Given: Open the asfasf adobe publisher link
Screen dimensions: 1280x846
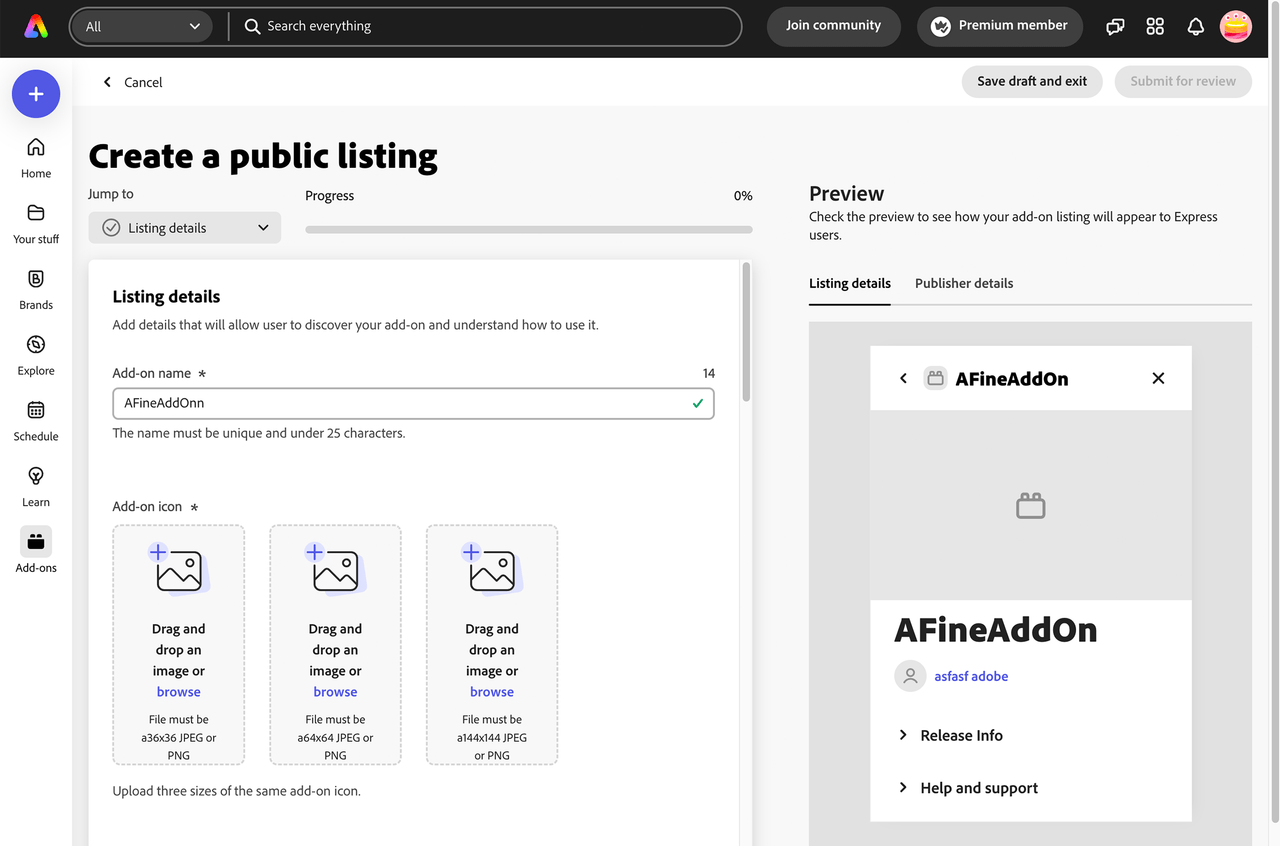Looking at the screenshot, I should [971, 676].
